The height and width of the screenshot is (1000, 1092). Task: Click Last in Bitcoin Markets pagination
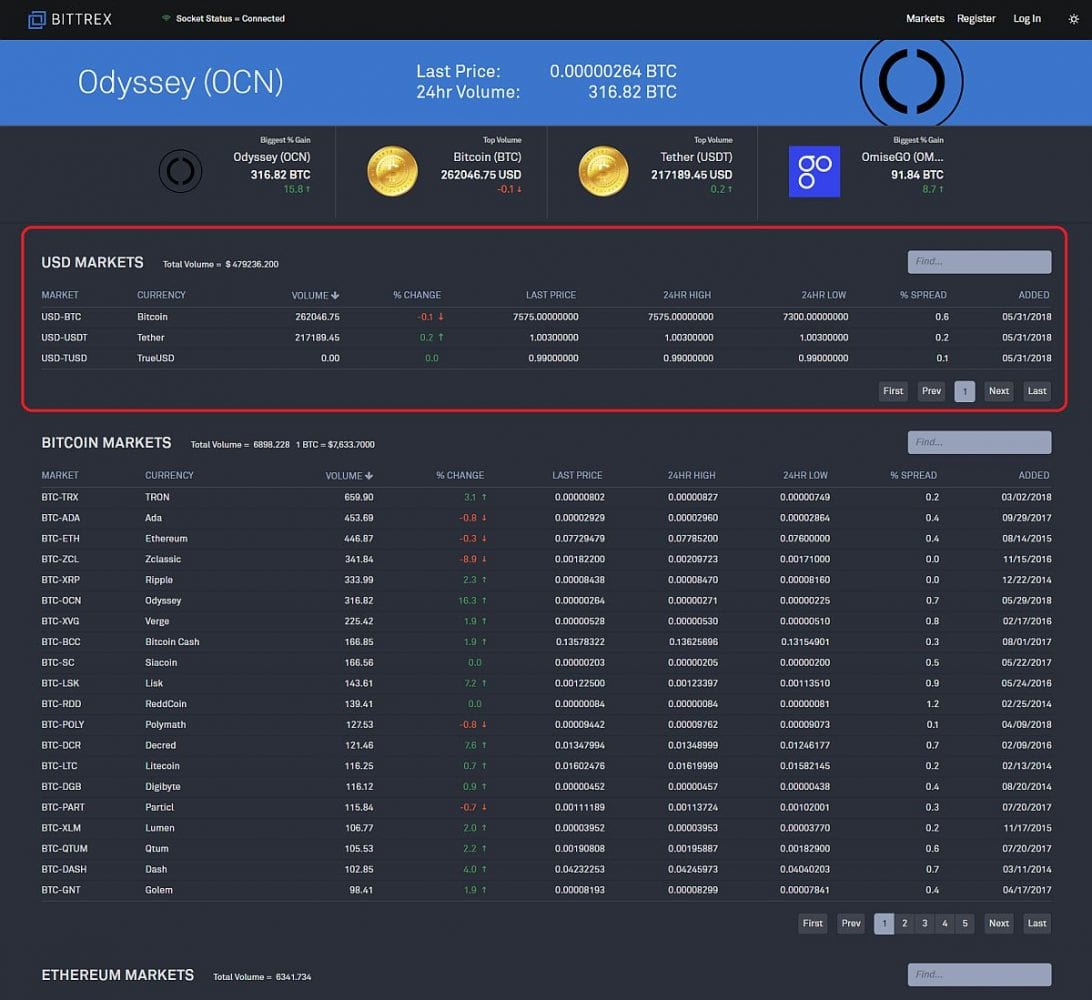pos(1037,923)
